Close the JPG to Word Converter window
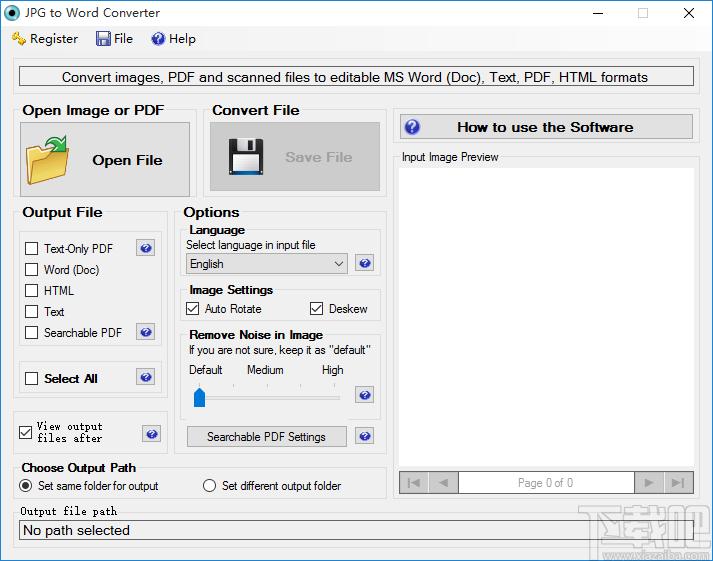The width and height of the screenshot is (713, 561). click(689, 13)
